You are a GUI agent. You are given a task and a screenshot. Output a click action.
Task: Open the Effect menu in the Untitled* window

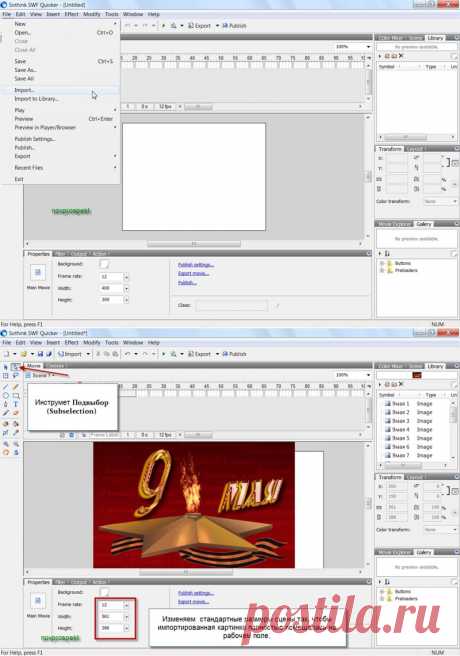72,342
